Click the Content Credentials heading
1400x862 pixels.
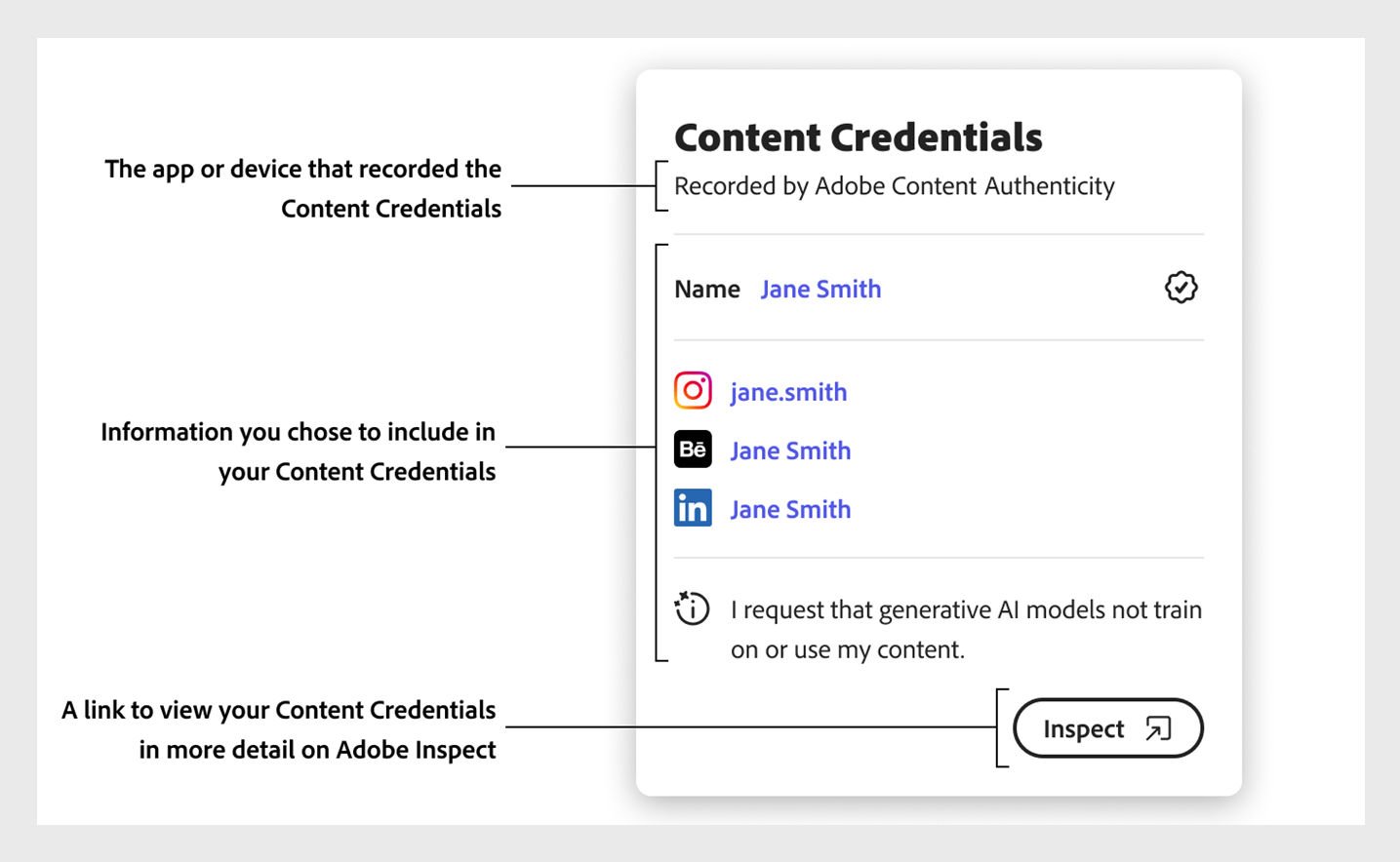click(859, 137)
